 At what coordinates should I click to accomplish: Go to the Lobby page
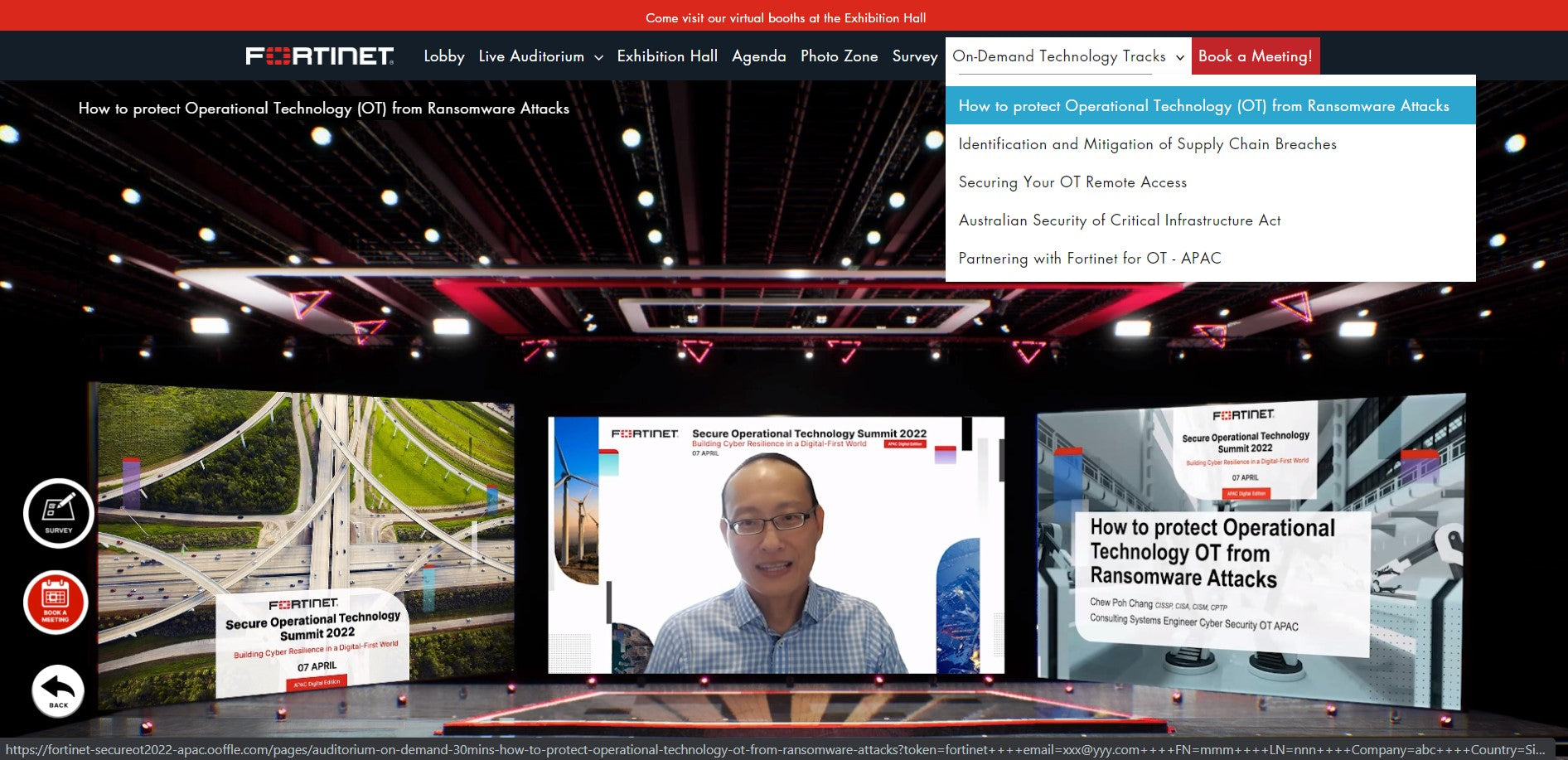click(x=444, y=56)
